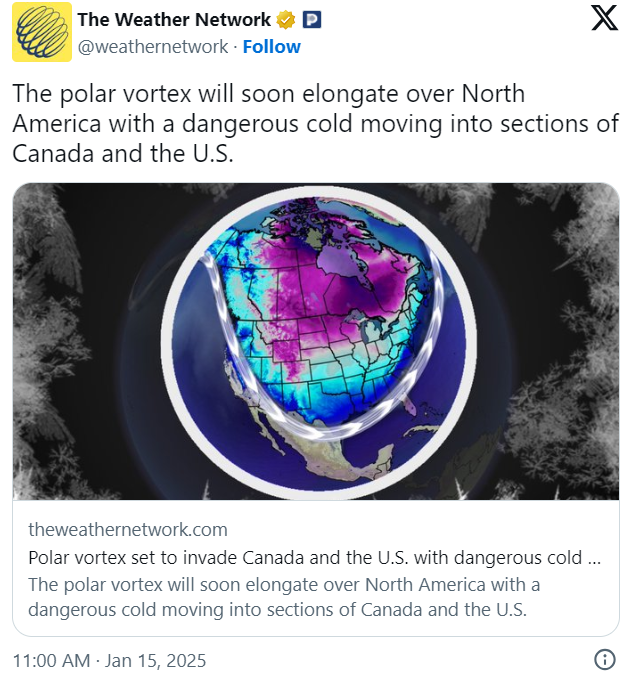Open the X logo link

(x=604, y=18)
